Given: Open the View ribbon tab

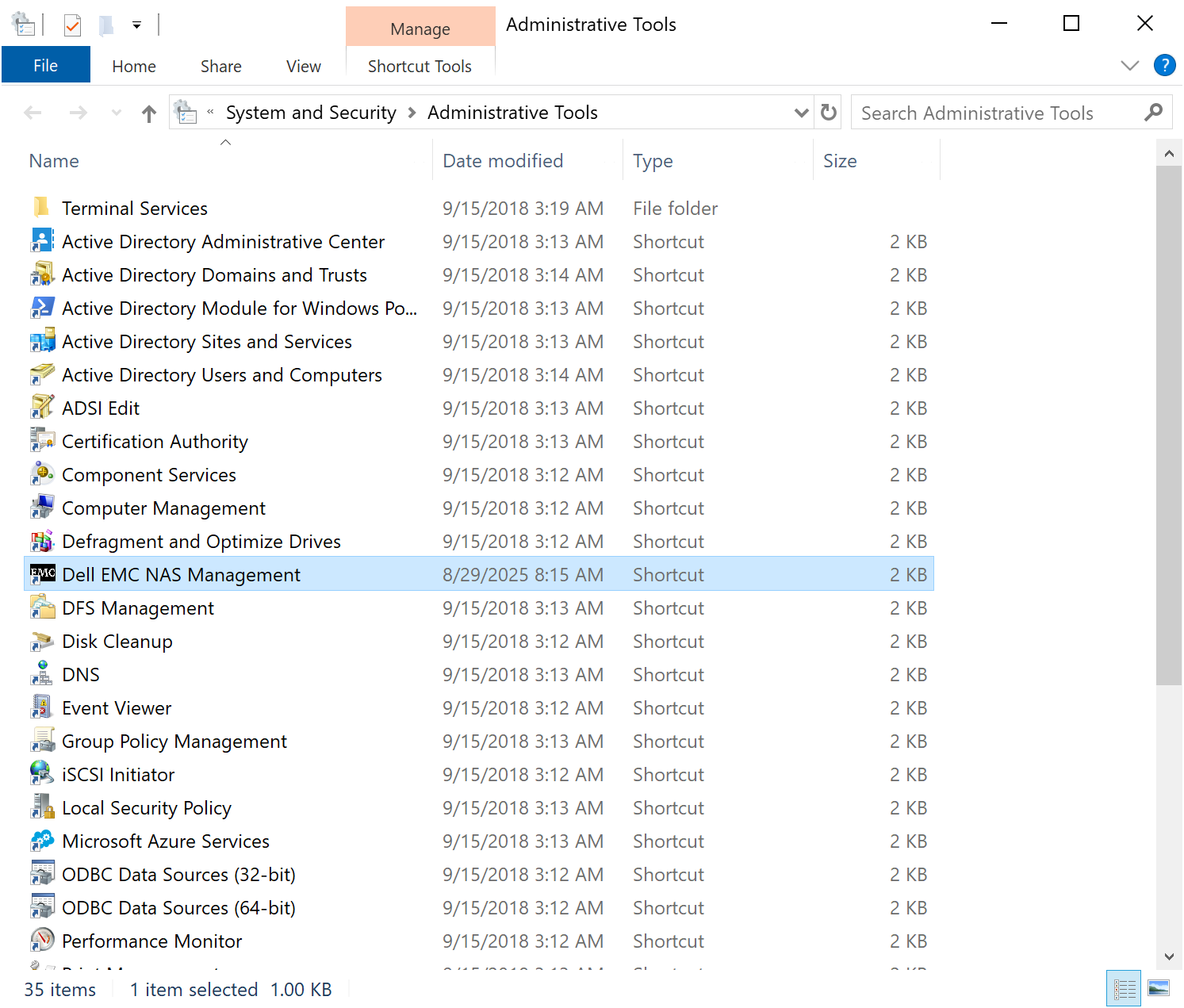Looking at the screenshot, I should tap(303, 67).
